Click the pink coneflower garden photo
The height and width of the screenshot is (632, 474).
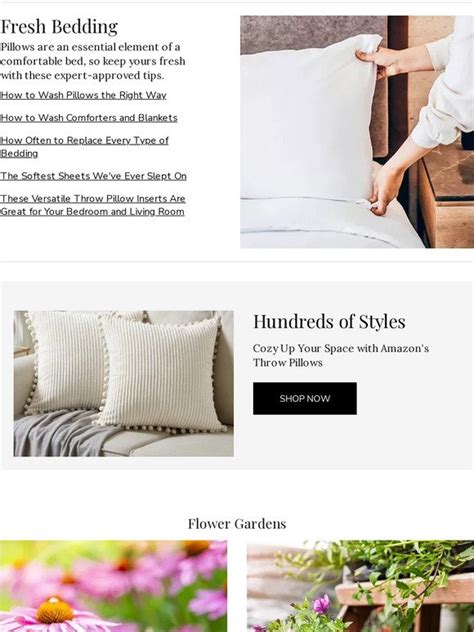point(113,586)
